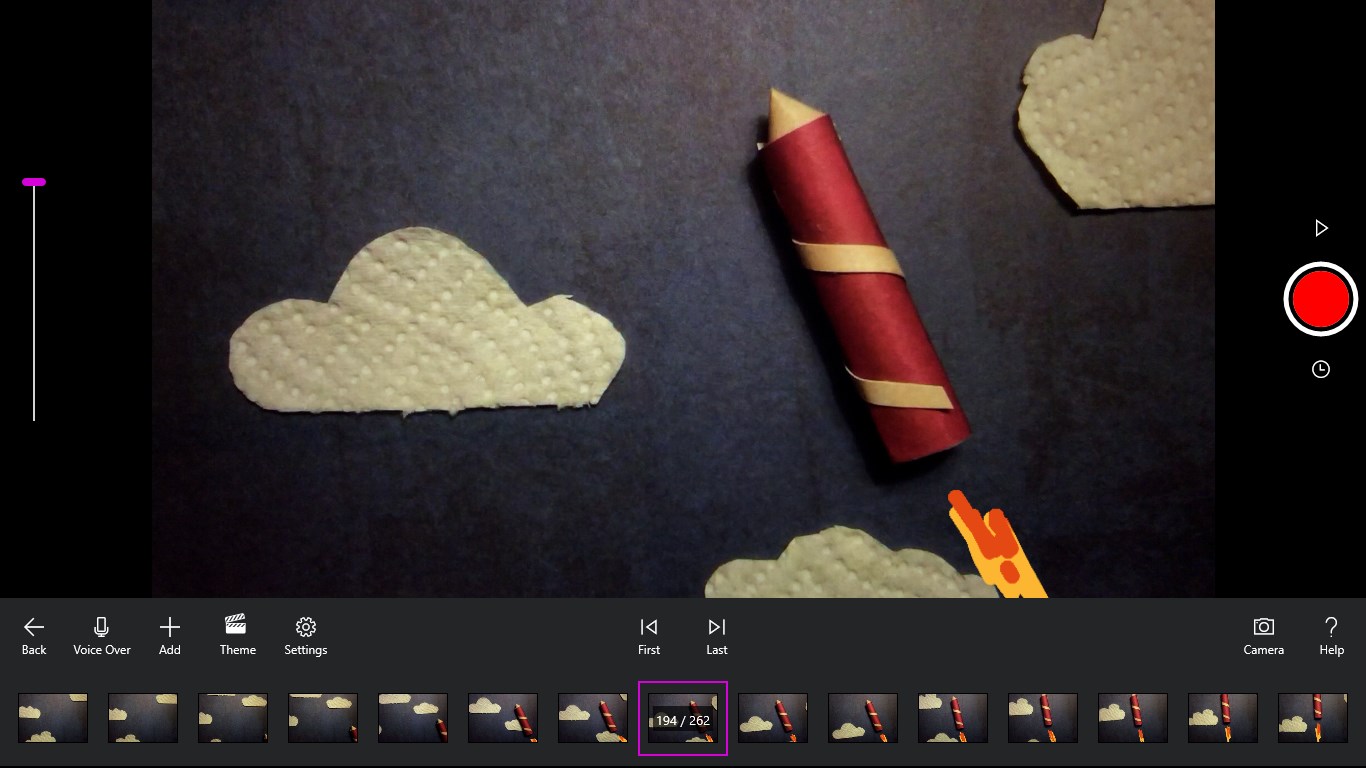
Task: Open the timer clock icon
Action: tap(1321, 370)
